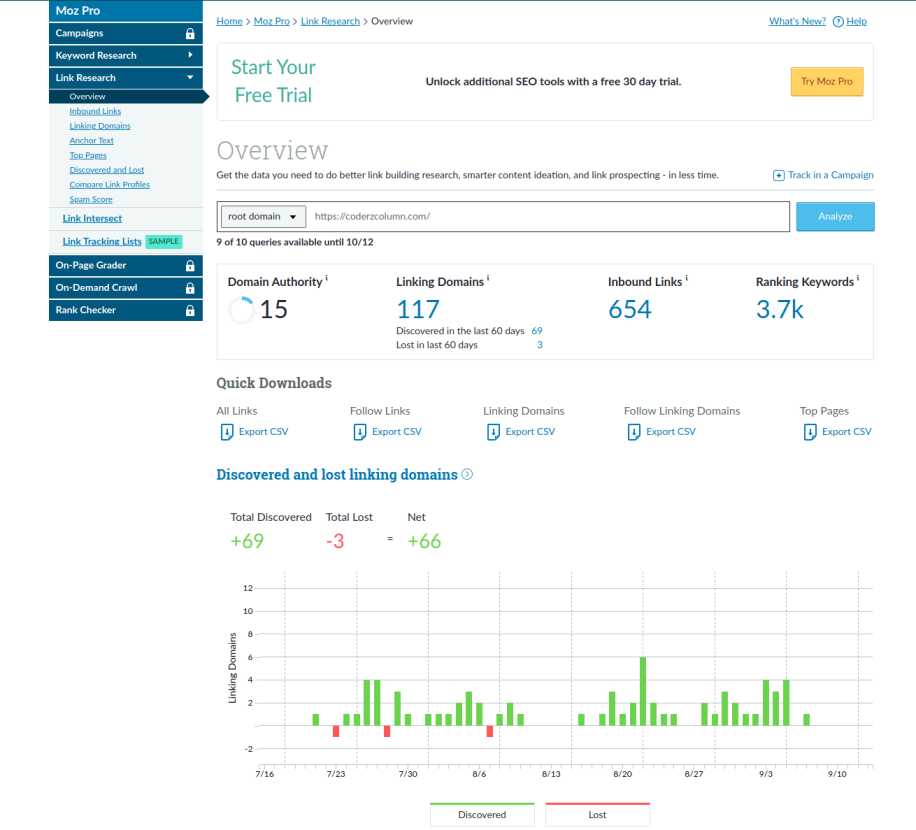The height and width of the screenshot is (830, 916).
Task: Open Linking Domains in the sidebar
Action: tap(100, 126)
